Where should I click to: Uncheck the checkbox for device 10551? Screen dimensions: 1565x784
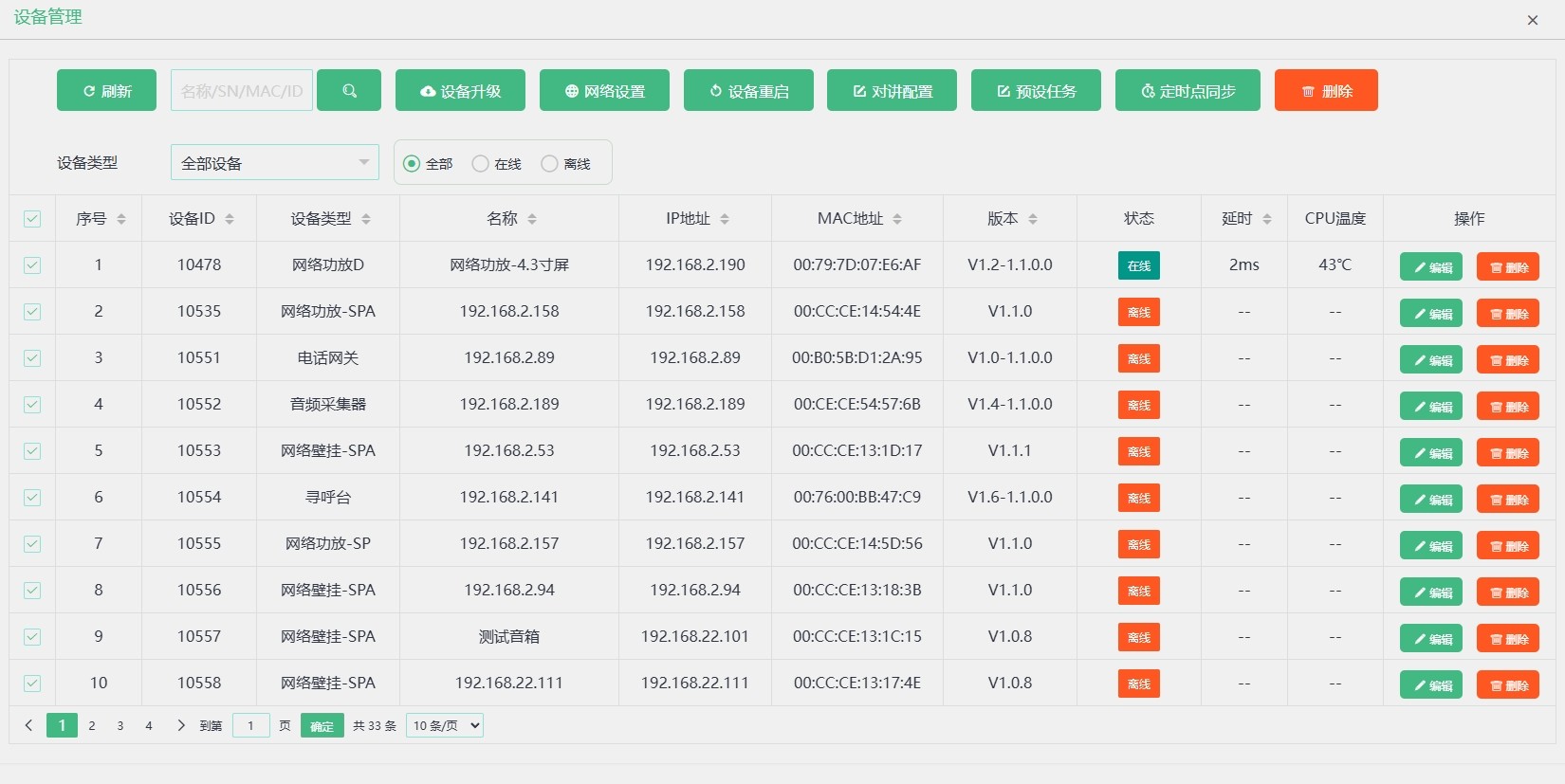click(x=32, y=358)
